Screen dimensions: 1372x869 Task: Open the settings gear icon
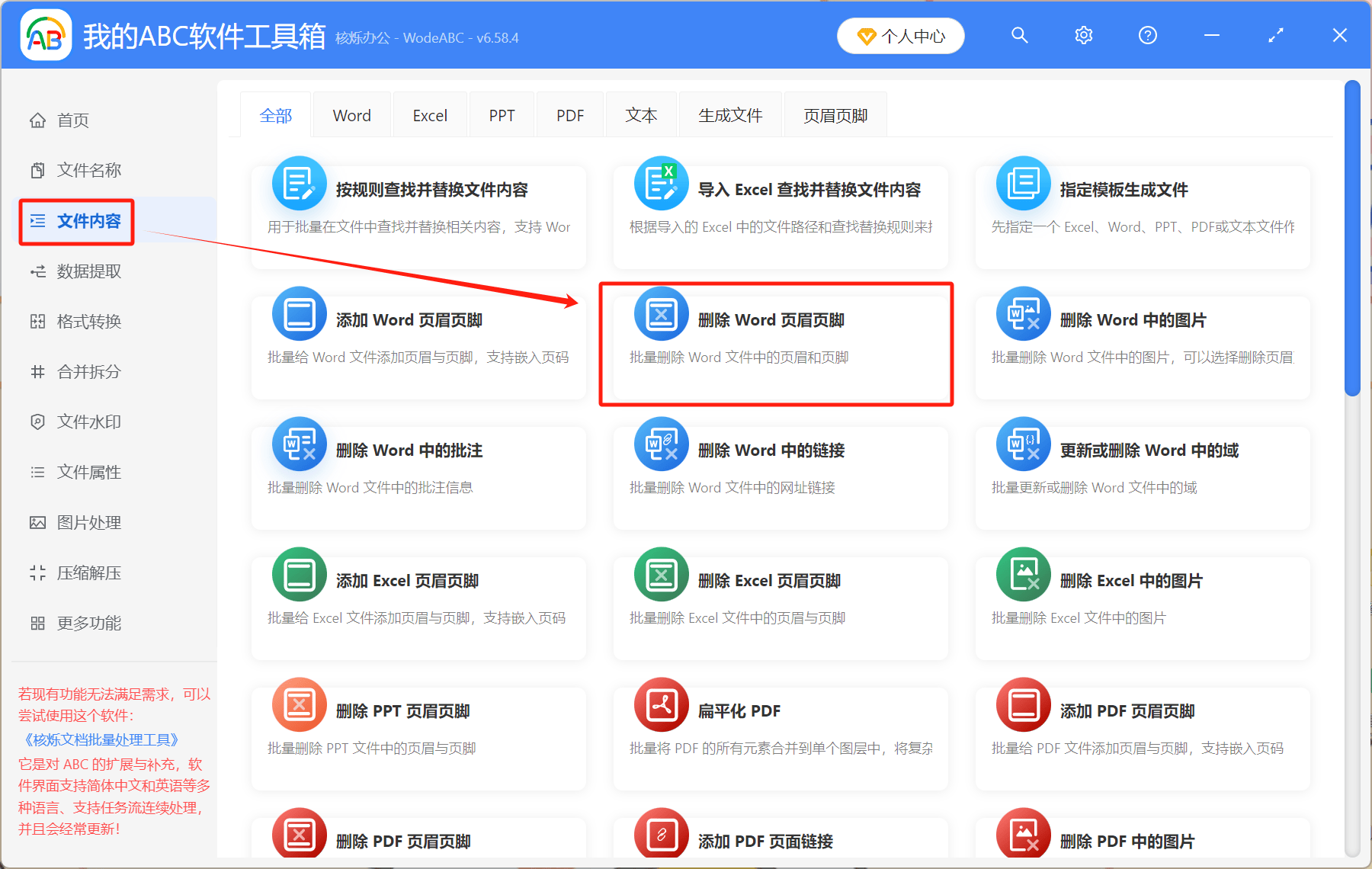click(1083, 35)
